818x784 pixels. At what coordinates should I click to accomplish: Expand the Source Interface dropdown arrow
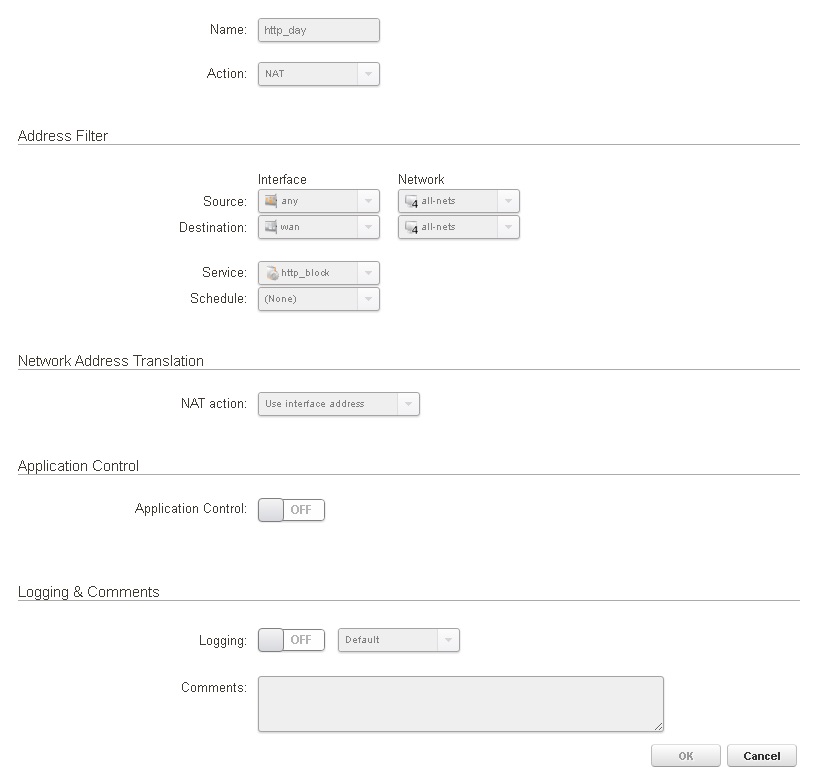368,201
